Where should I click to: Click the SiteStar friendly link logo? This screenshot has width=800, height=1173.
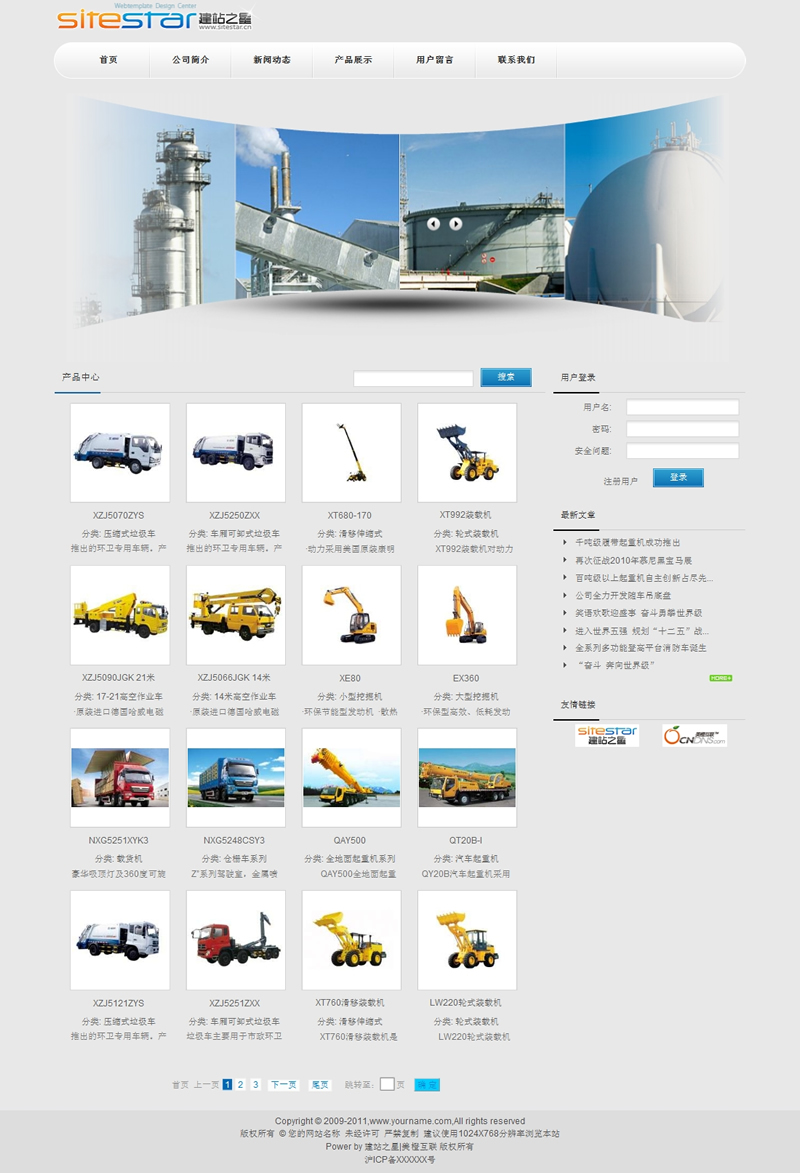(607, 736)
